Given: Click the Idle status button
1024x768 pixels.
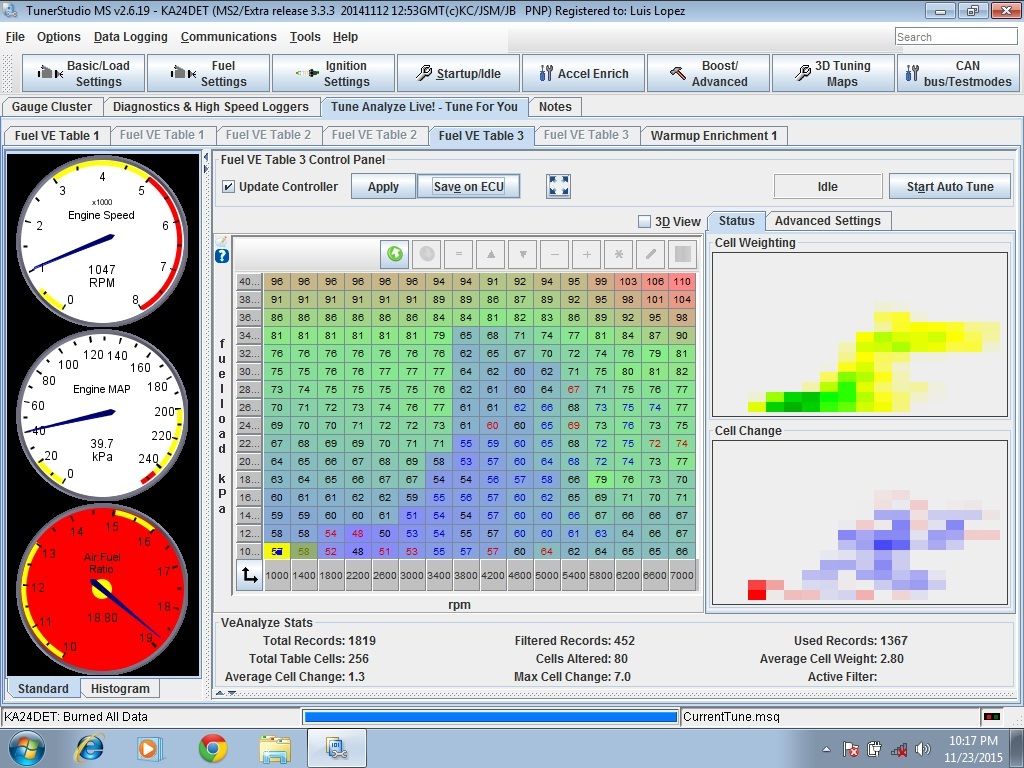Looking at the screenshot, I should 827,187.
